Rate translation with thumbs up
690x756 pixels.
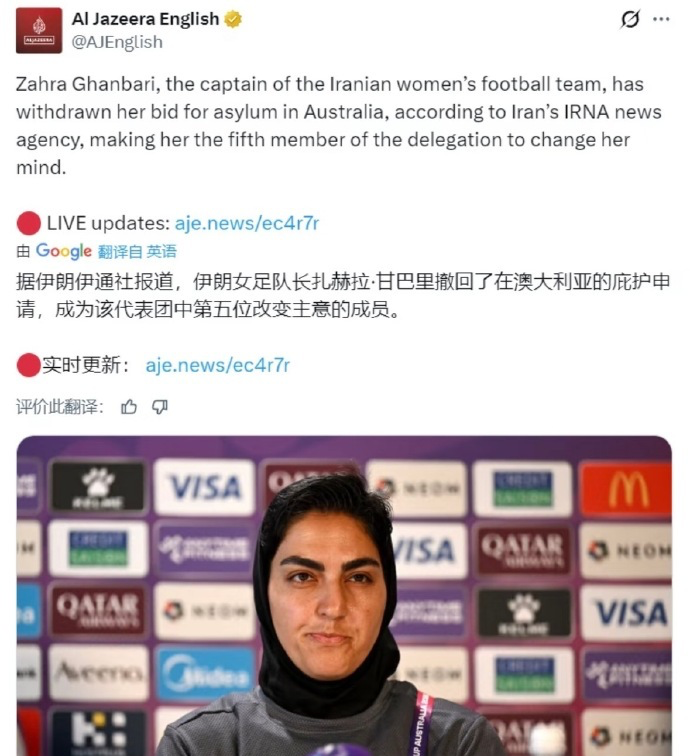click(129, 407)
